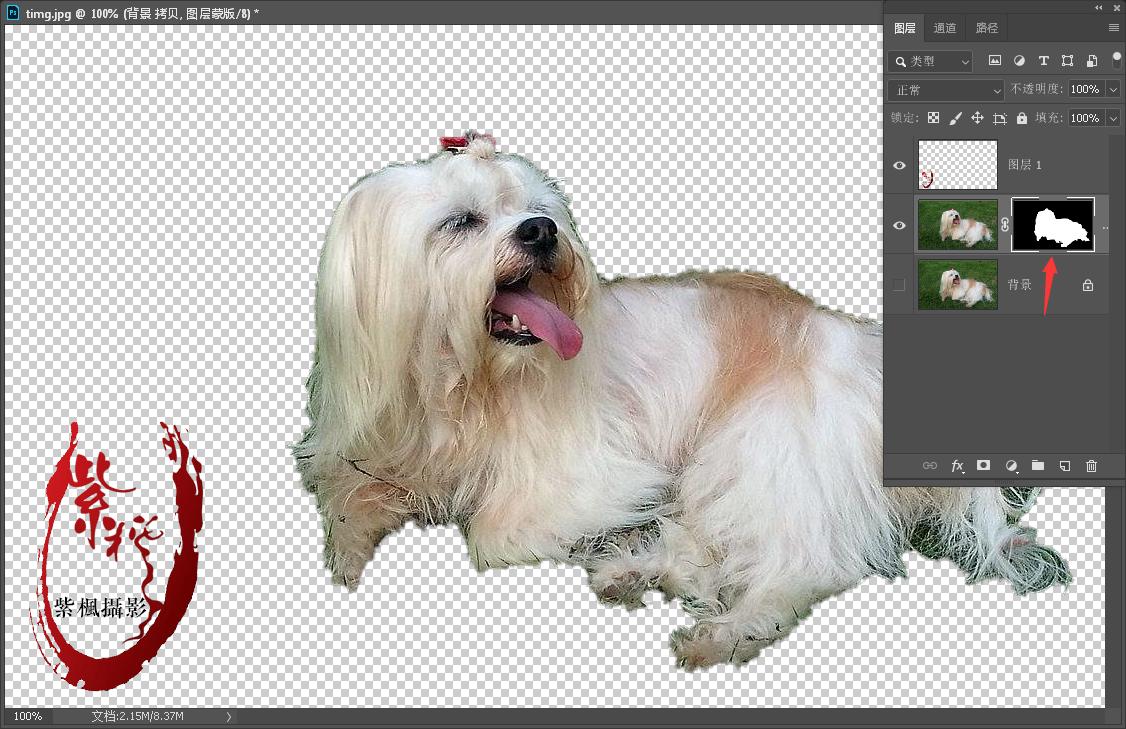The height and width of the screenshot is (729, 1126).
Task: Switch to the 路径 tab
Action: pos(987,28)
